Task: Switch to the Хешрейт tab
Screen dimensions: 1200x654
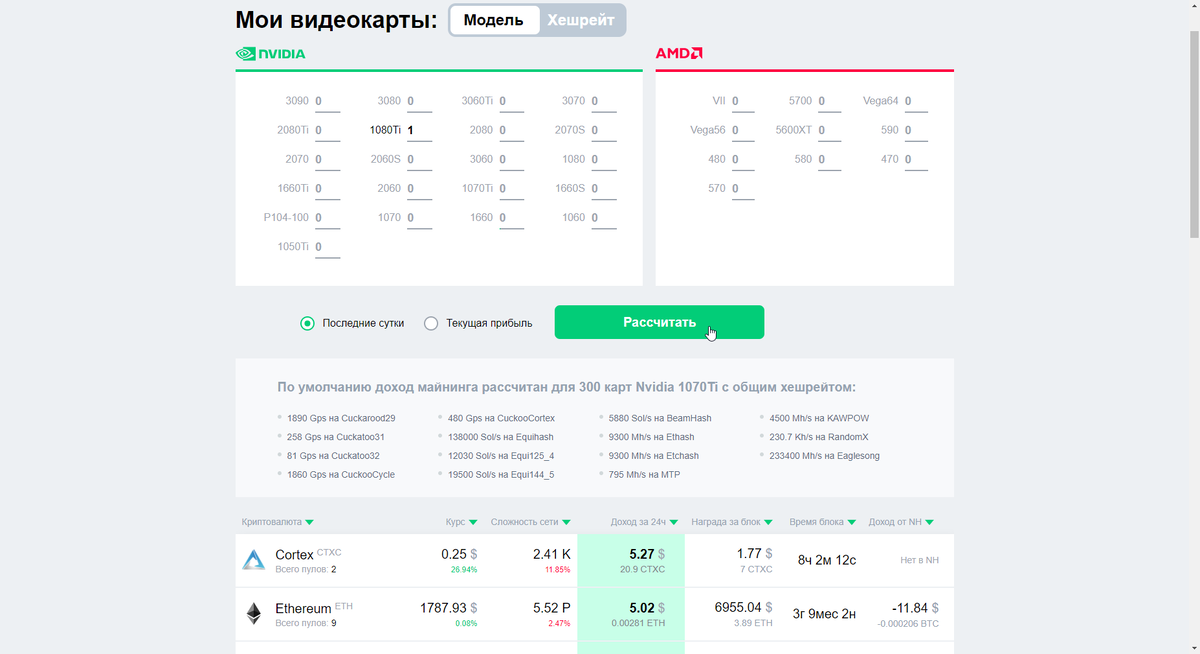Action: pos(581,20)
